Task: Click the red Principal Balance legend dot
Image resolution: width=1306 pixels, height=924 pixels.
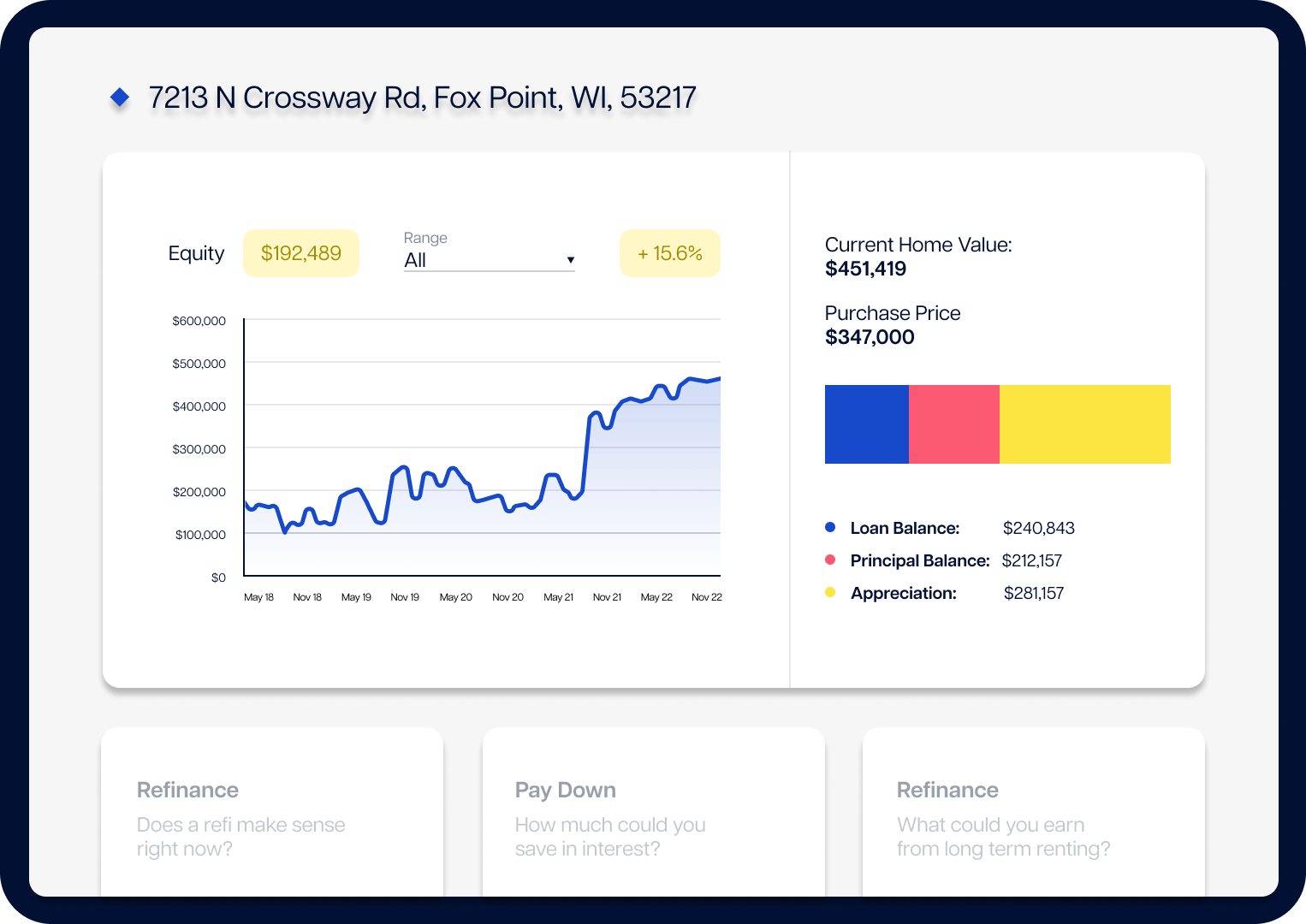Action: click(x=829, y=560)
